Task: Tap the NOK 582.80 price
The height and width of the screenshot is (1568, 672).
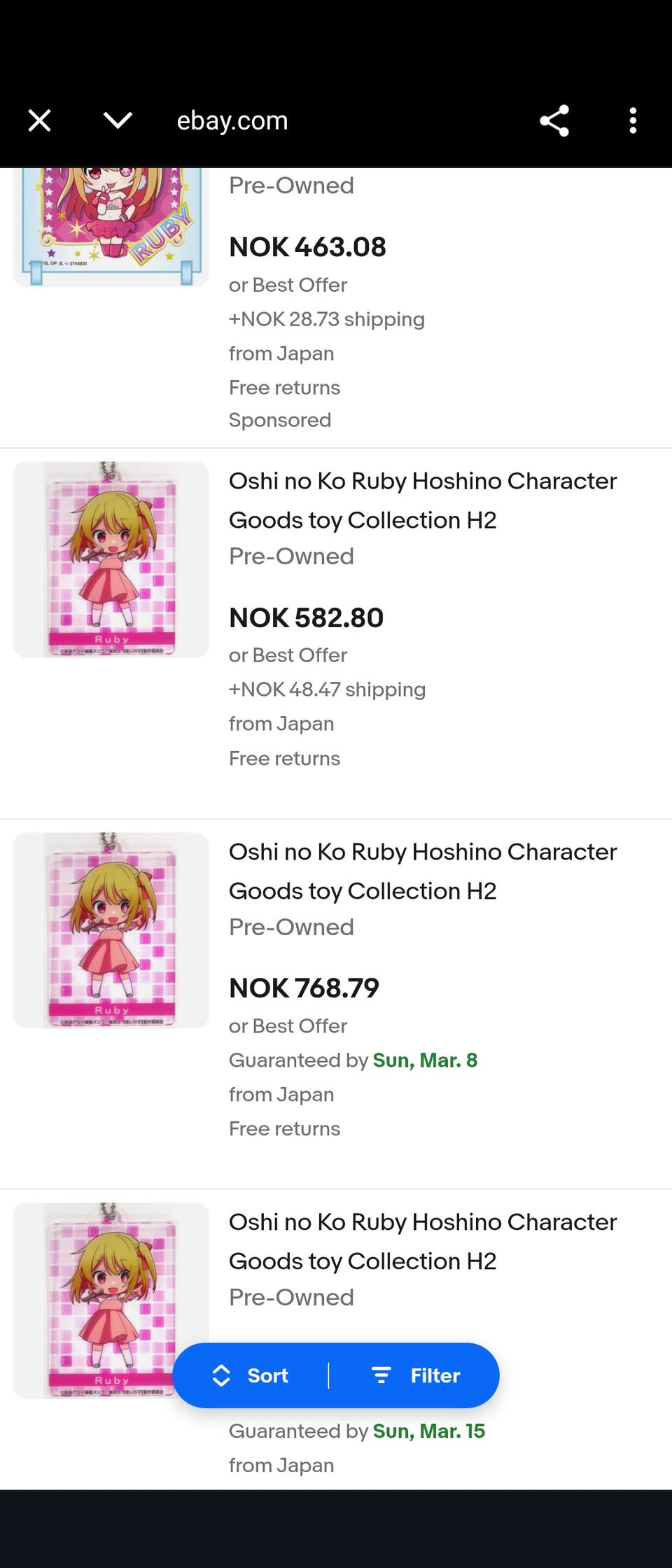Action: pos(306,617)
